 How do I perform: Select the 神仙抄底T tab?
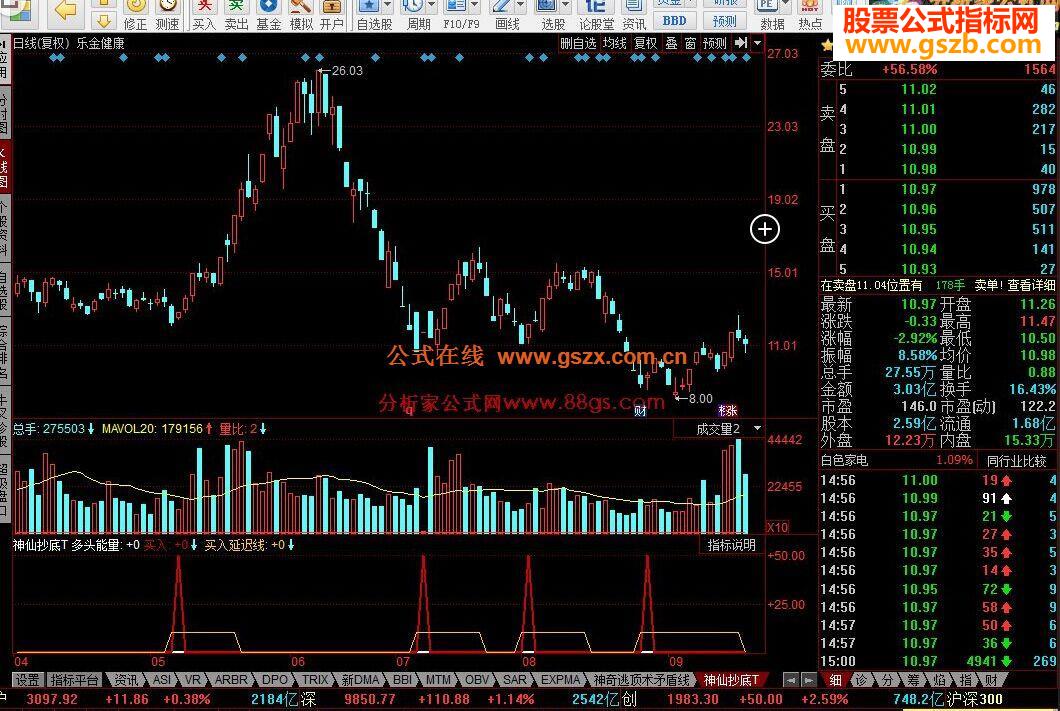click(x=730, y=679)
